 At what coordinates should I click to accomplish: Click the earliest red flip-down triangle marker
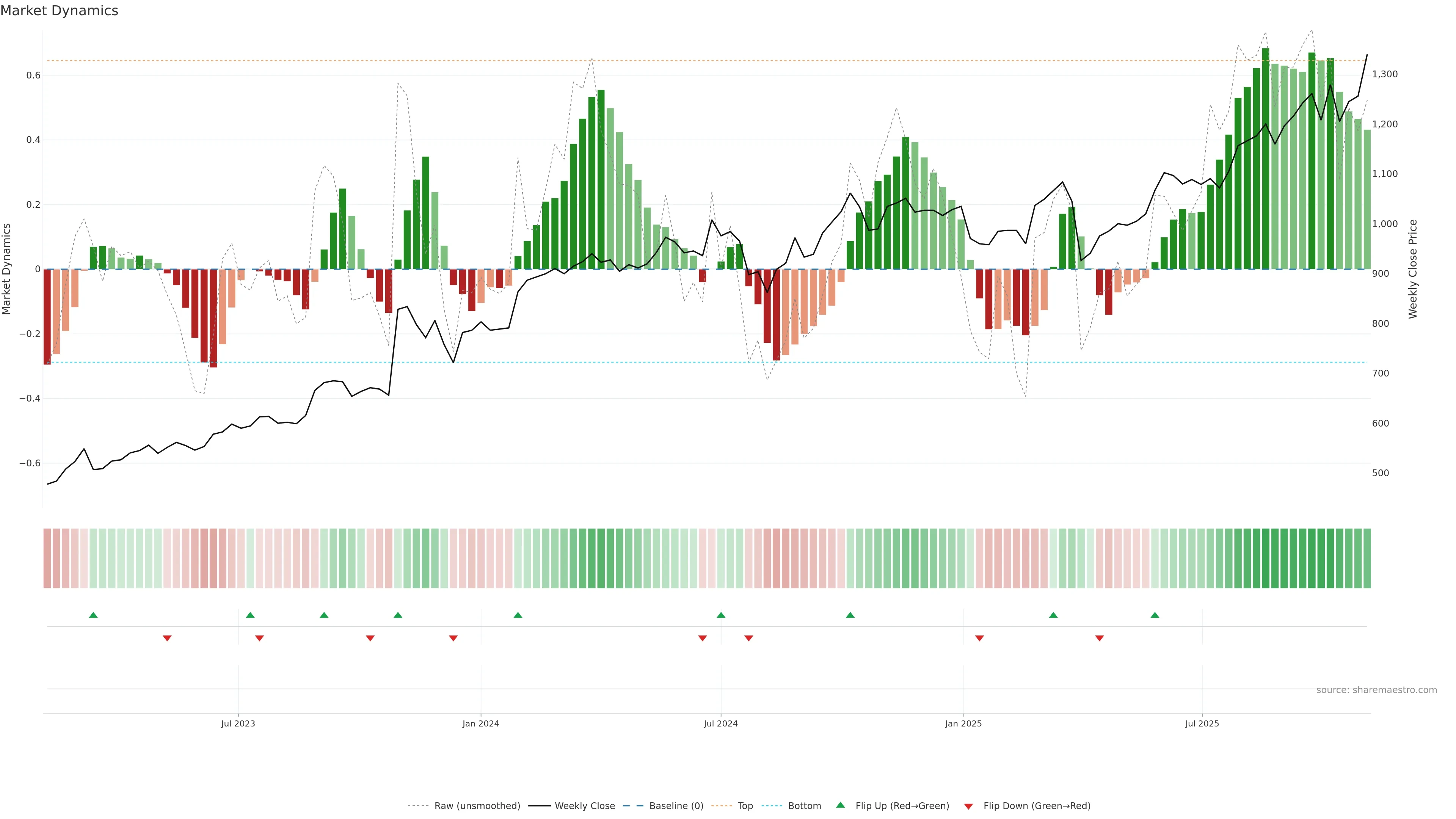[x=167, y=638]
